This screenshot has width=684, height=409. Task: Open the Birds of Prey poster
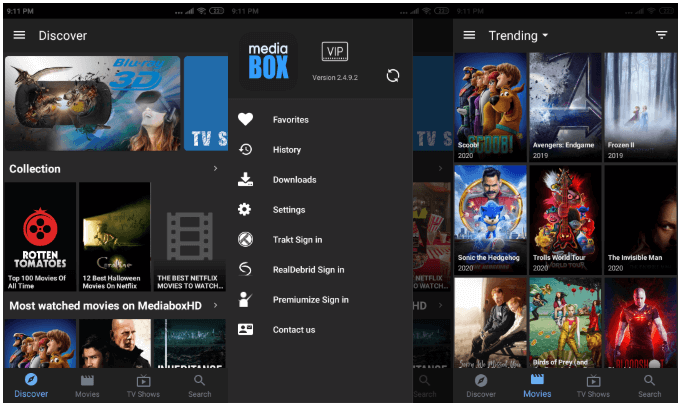(567, 324)
